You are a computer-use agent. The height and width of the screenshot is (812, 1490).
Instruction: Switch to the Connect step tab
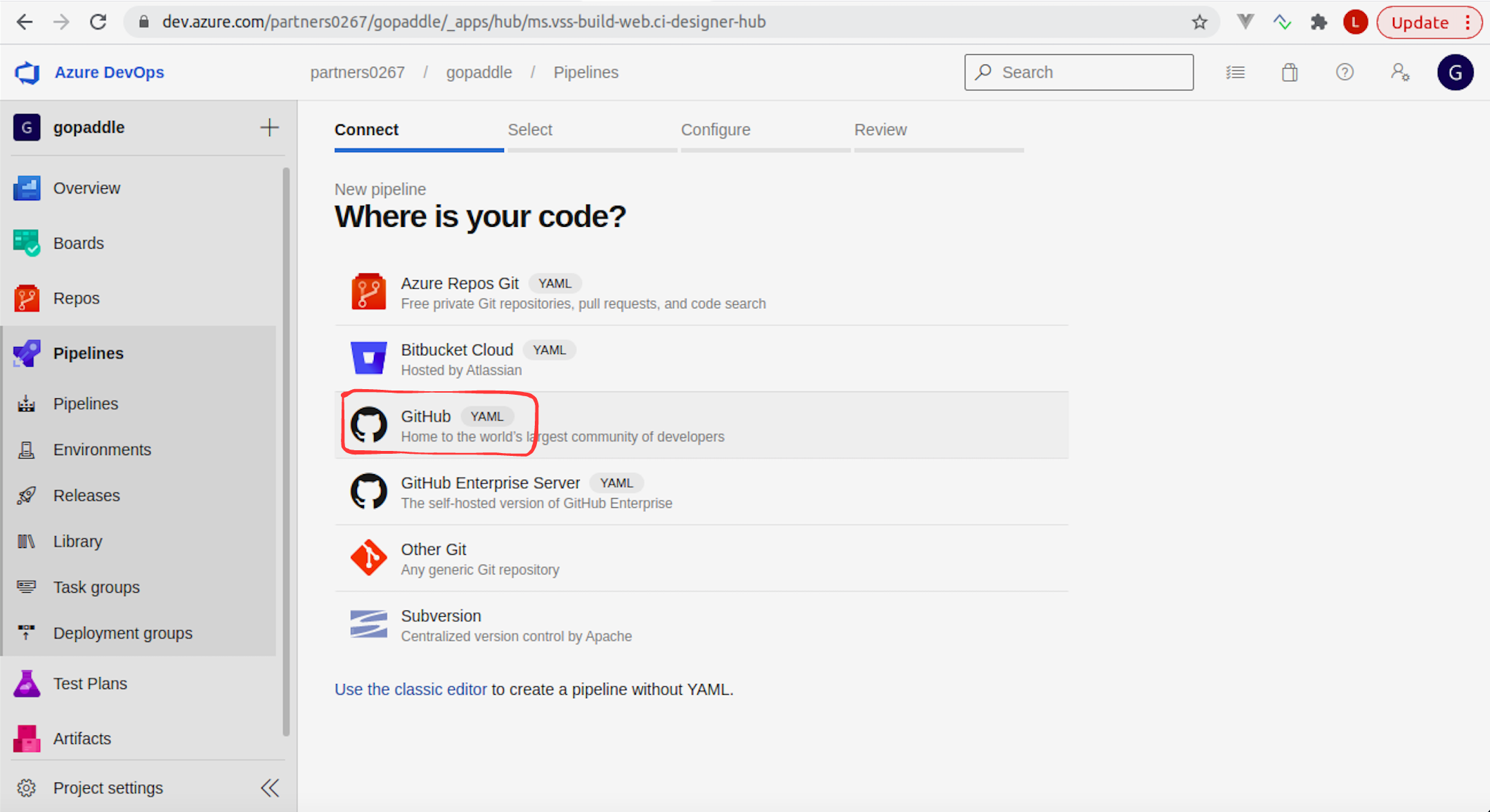[419, 132]
